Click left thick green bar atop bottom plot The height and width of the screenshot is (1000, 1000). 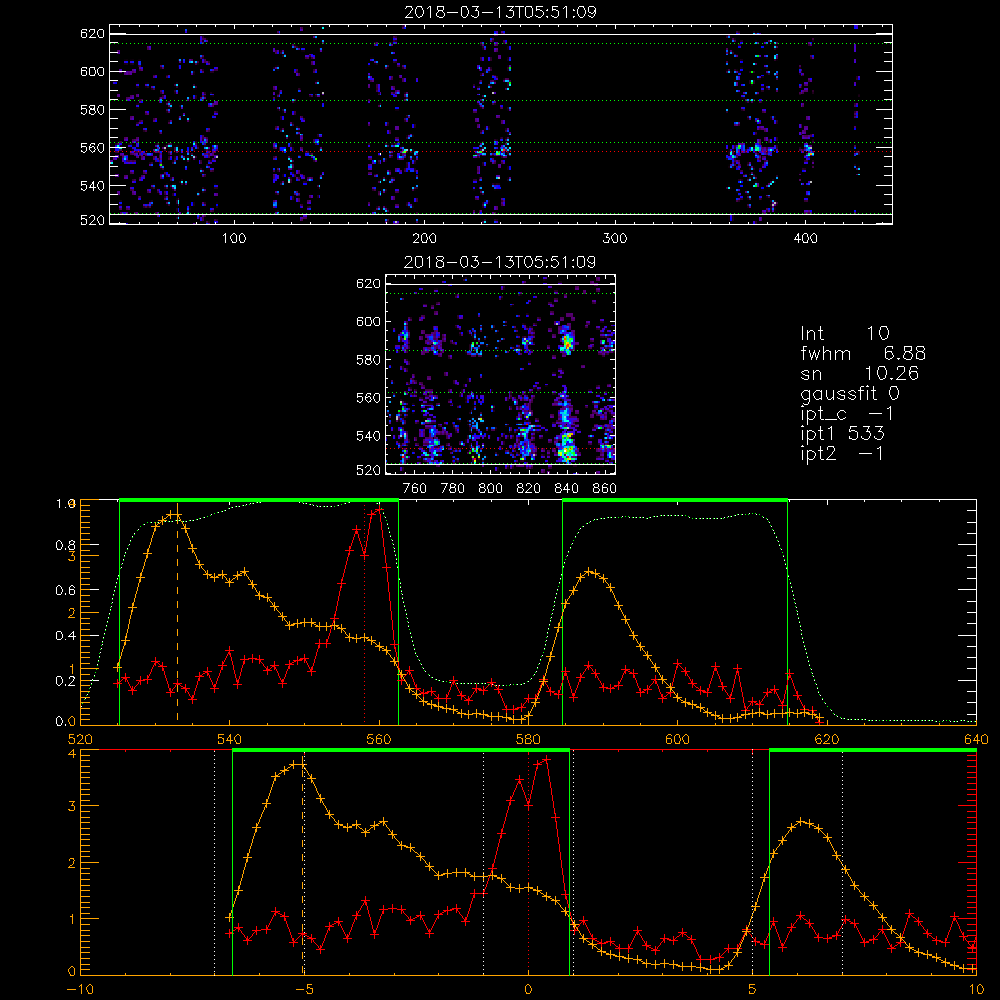coord(401,751)
